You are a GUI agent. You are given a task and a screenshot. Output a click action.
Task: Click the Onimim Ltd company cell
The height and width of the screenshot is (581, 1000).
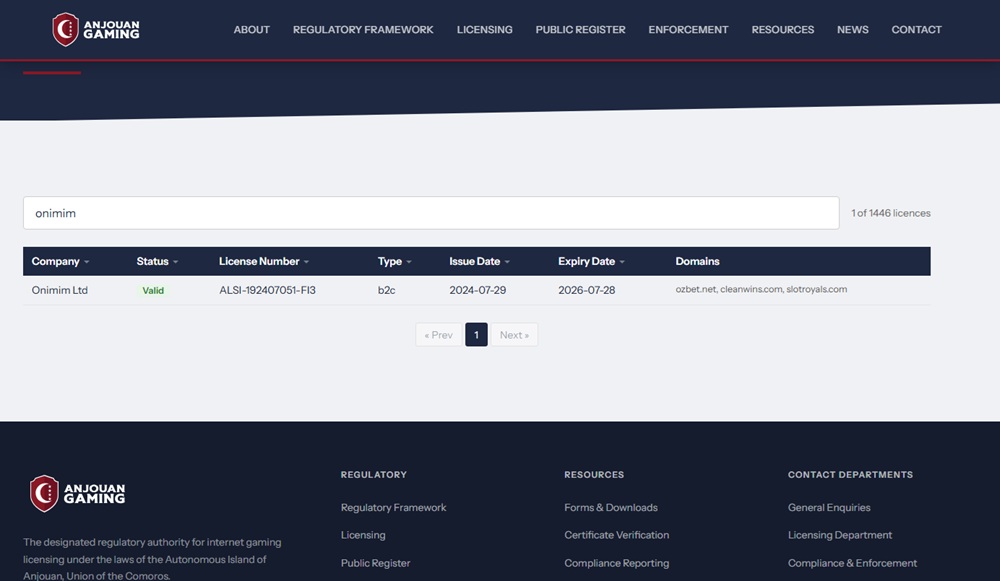click(x=60, y=290)
